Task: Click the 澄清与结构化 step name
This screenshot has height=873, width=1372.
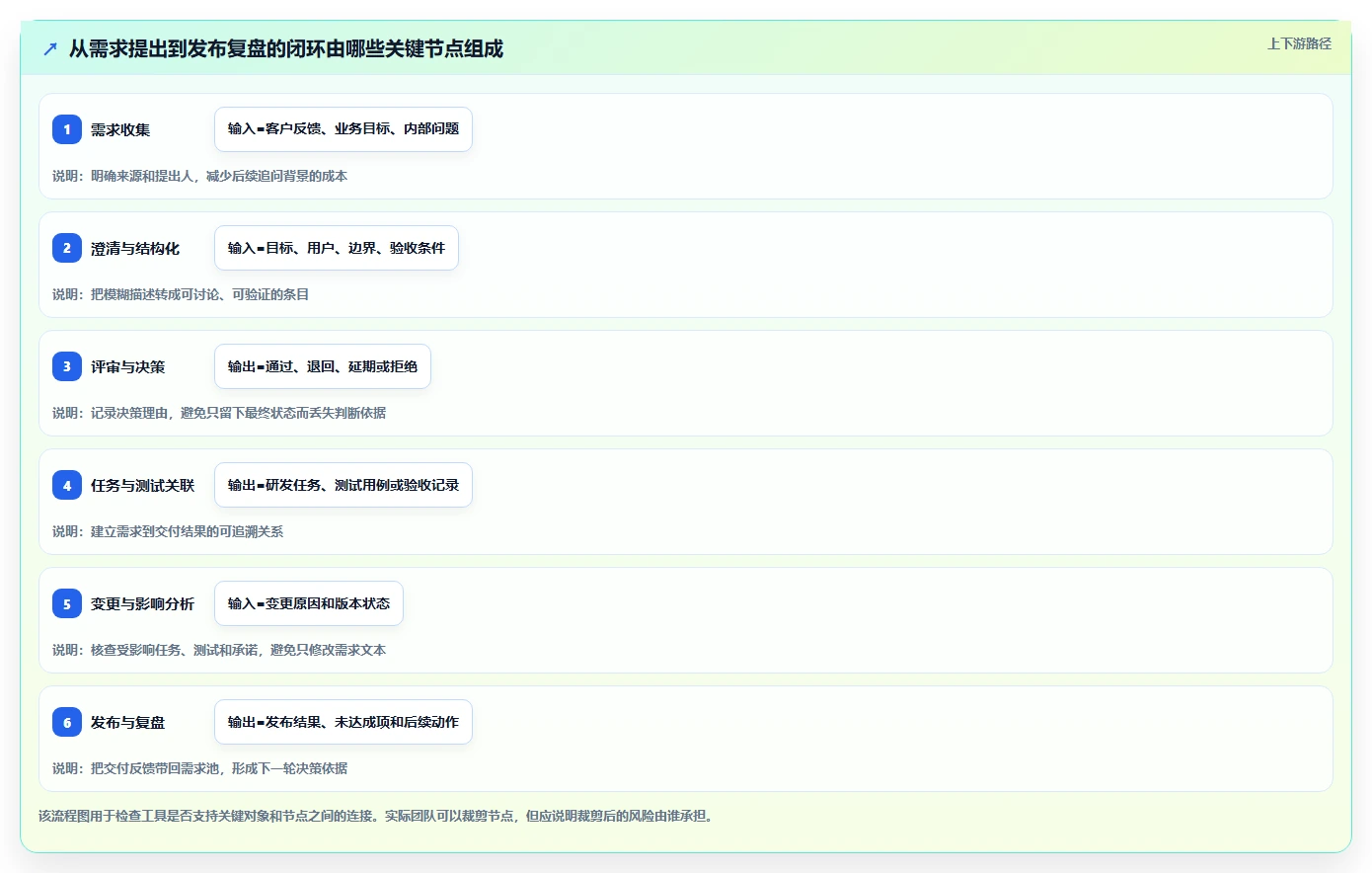Action: pos(135,248)
